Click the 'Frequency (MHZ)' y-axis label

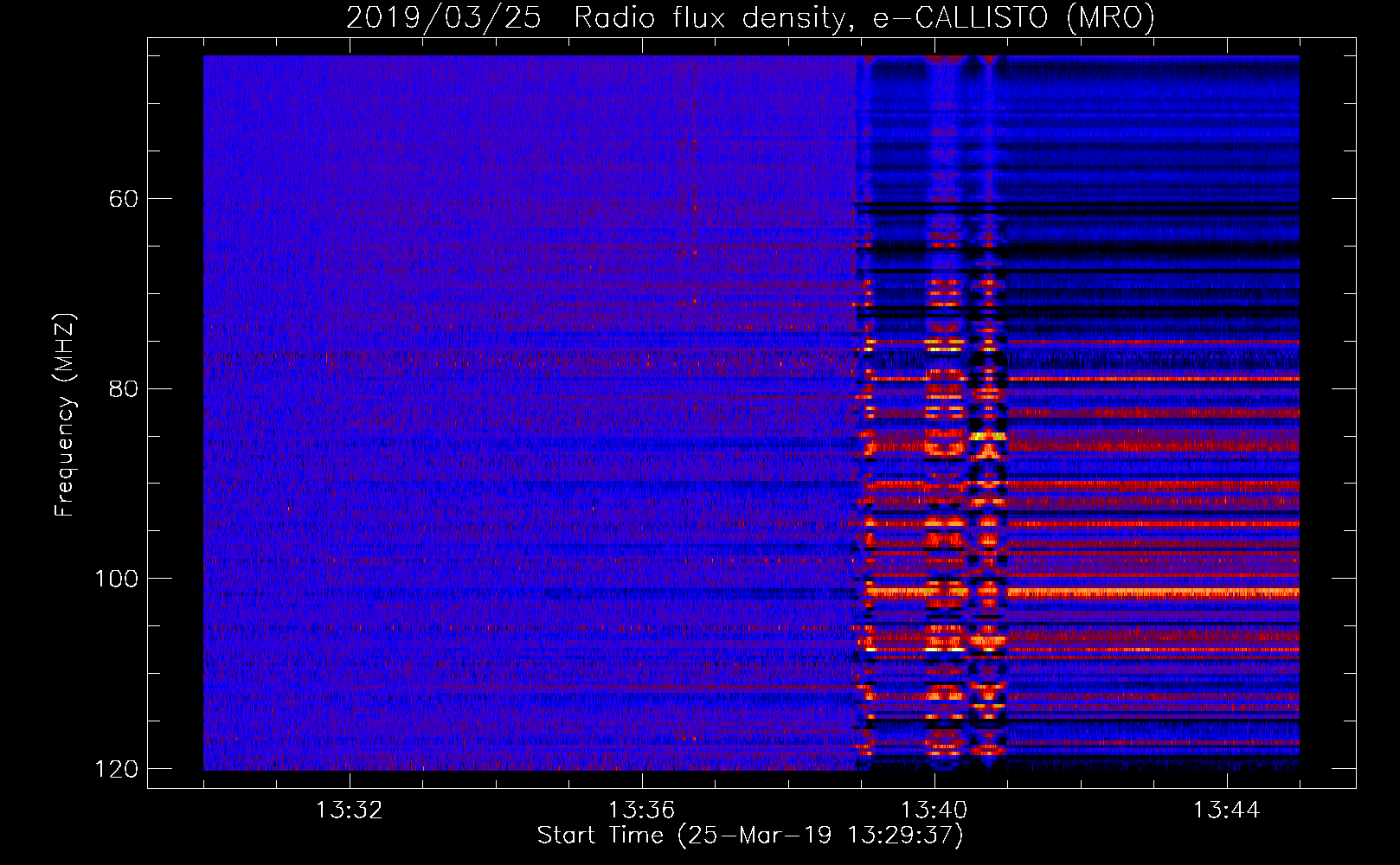click(65, 415)
